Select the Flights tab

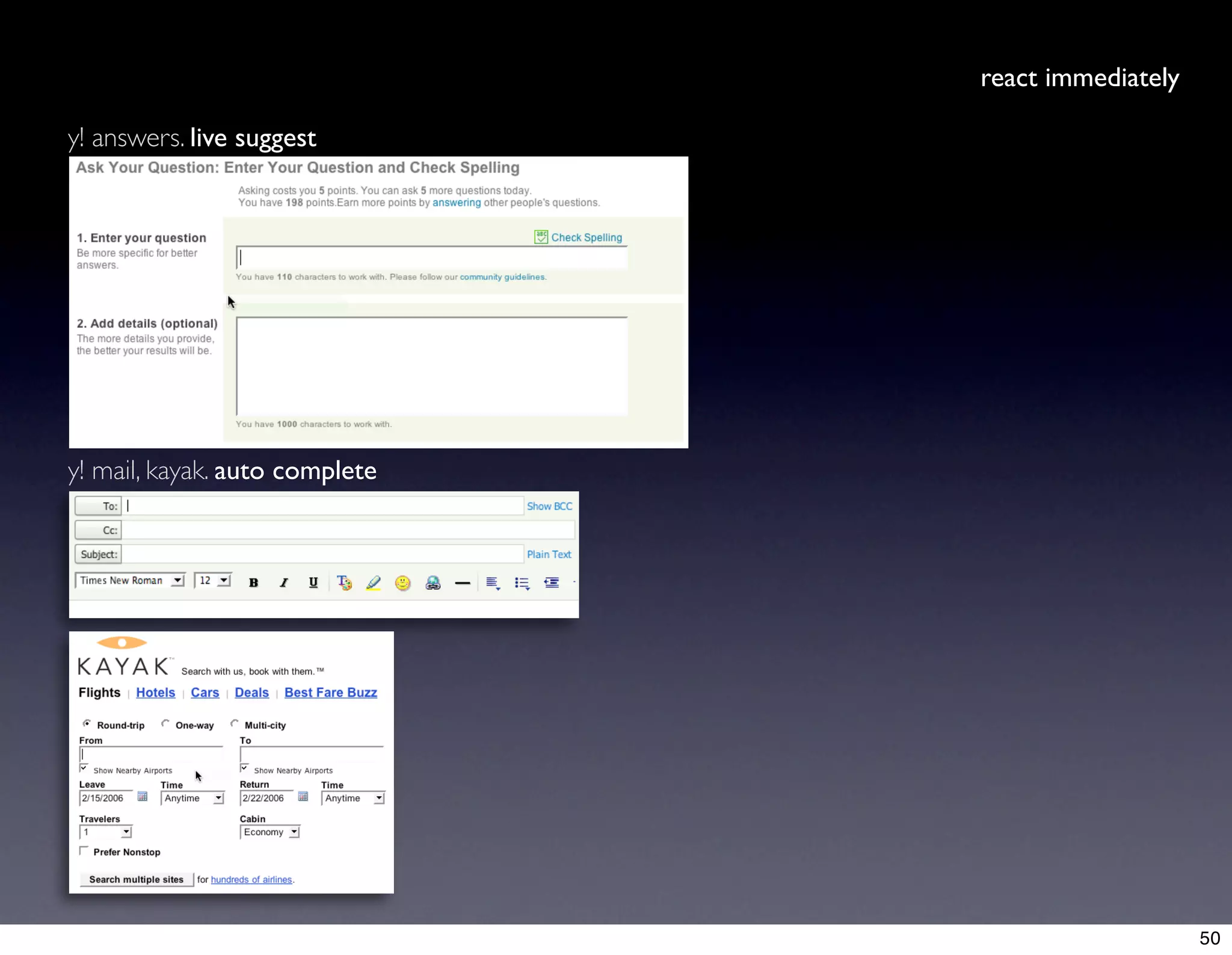(99, 693)
